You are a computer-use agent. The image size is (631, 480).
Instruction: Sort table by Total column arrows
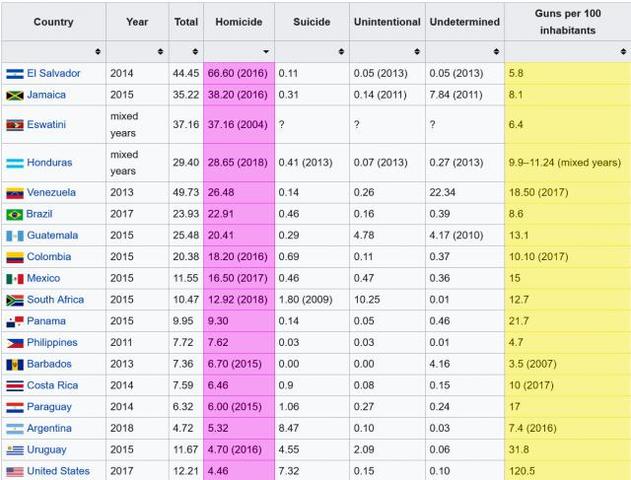pos(195,51)
